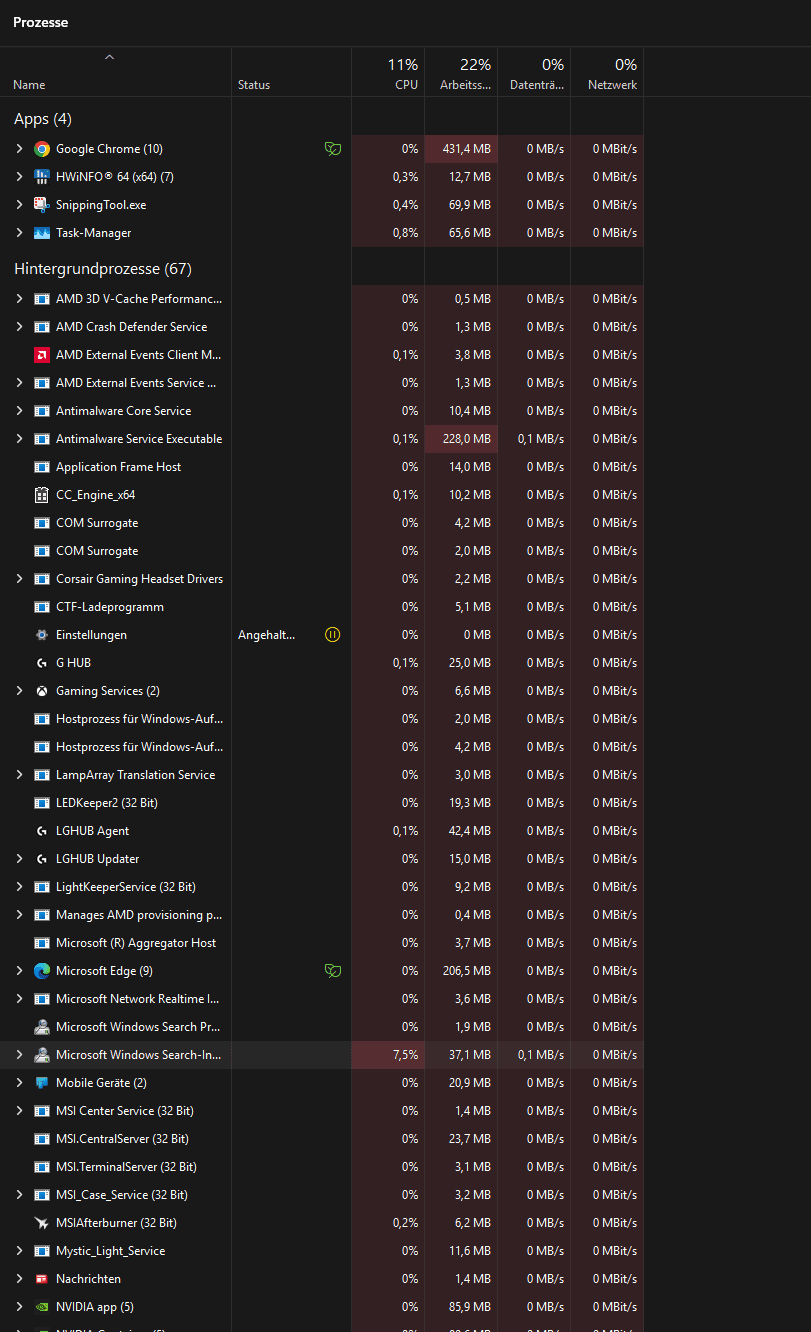811x1332 pixels.
Task: Expand the NVIDIA app group
Action: [x=19, y=1307]
